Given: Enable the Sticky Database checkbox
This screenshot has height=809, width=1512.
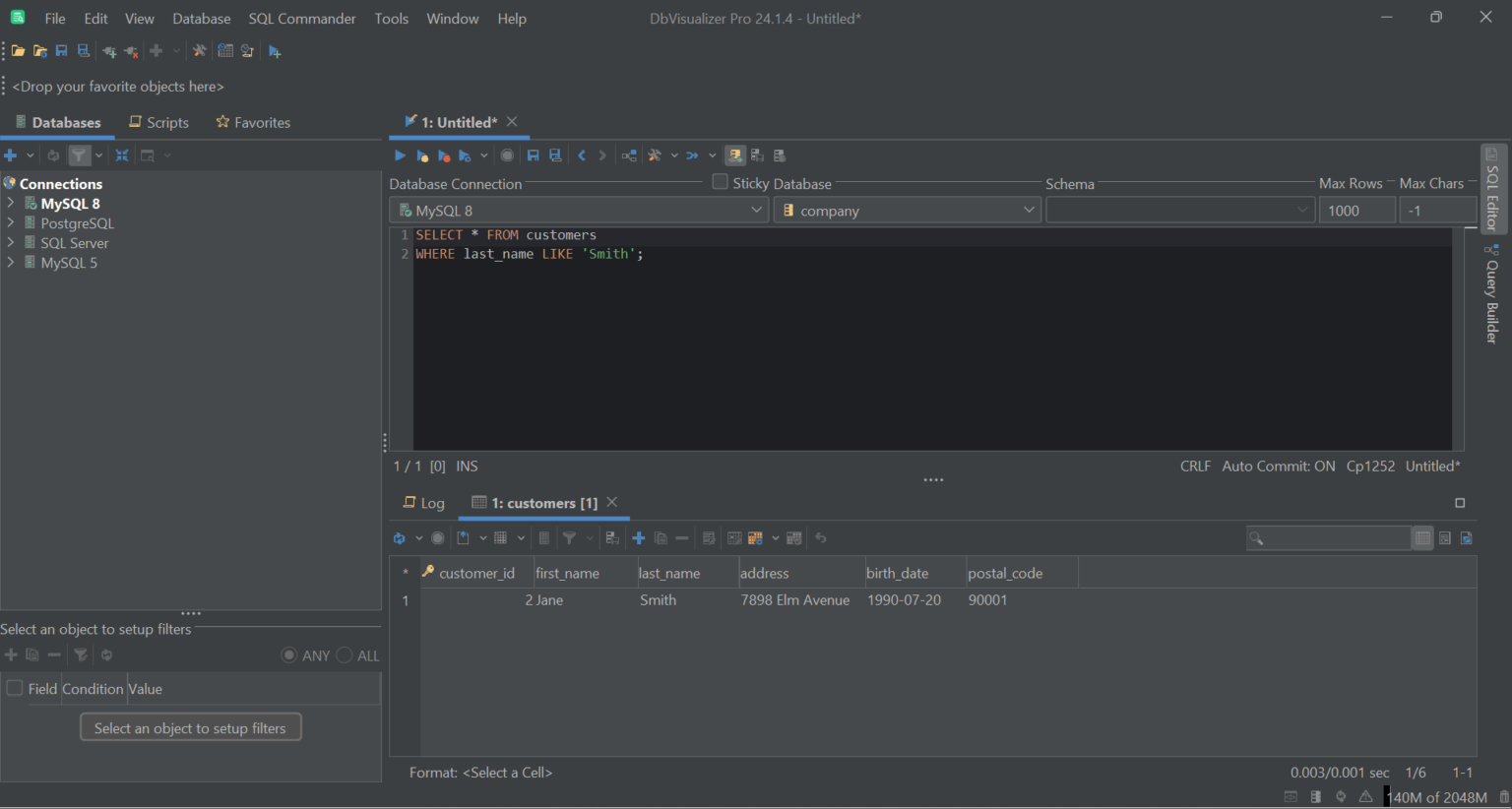Looking at the screenshot, I should pos(719,181).
